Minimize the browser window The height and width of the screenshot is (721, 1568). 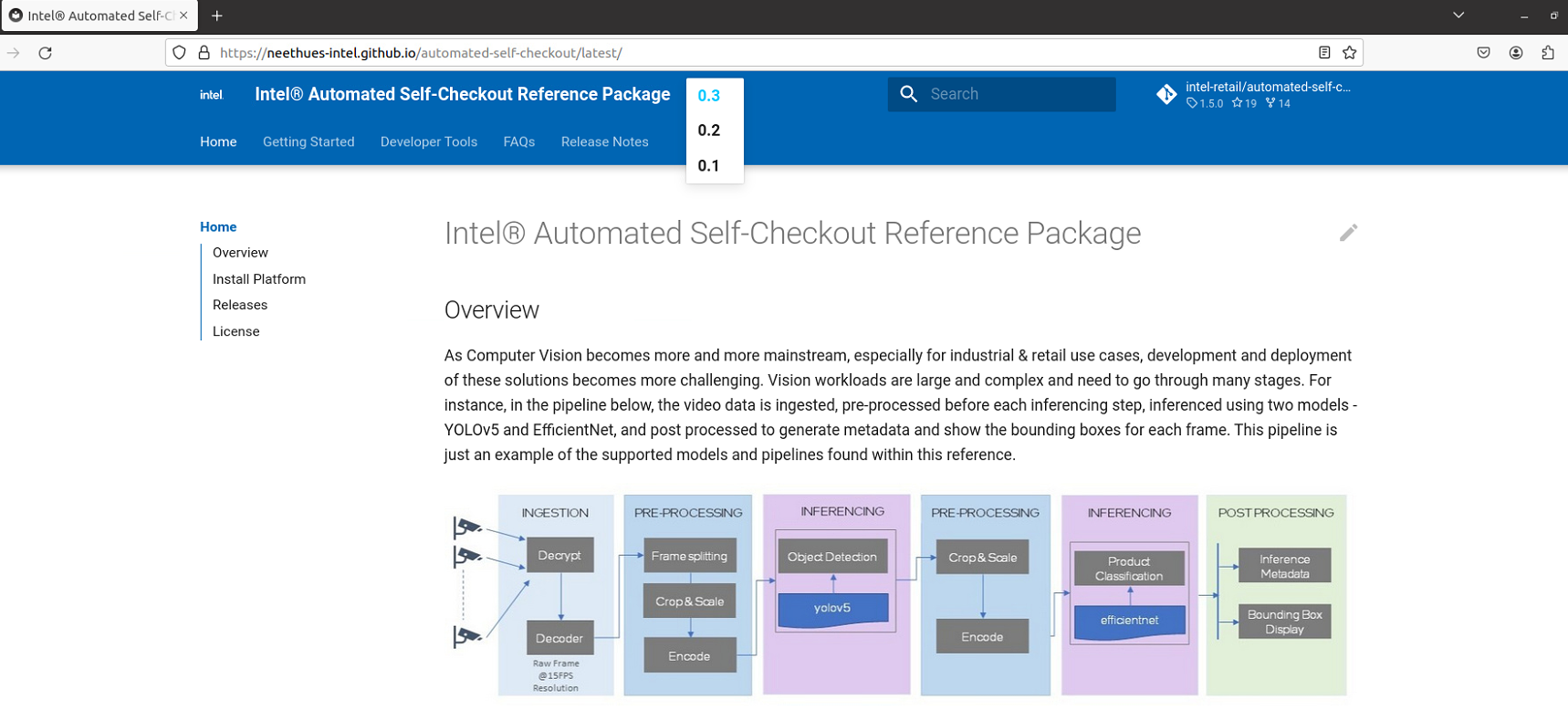1523,16
